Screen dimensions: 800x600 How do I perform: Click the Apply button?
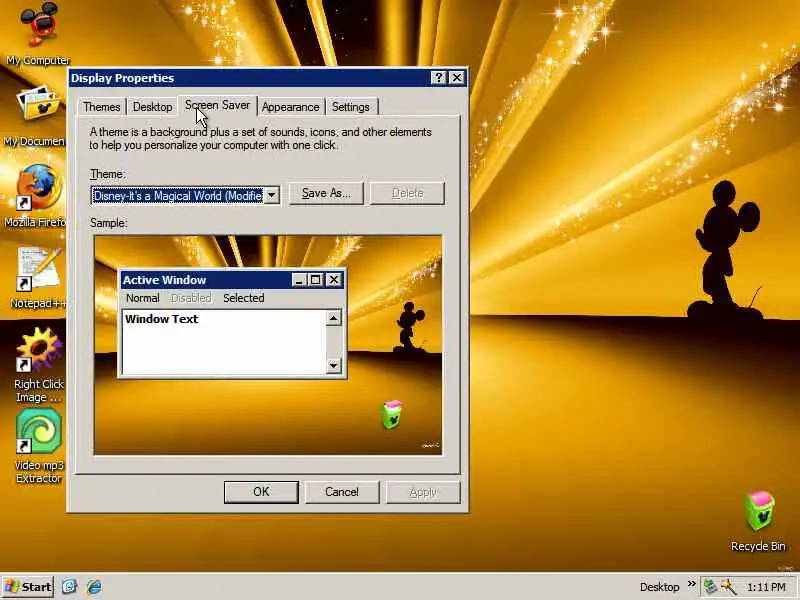click(x=423, y=492)
